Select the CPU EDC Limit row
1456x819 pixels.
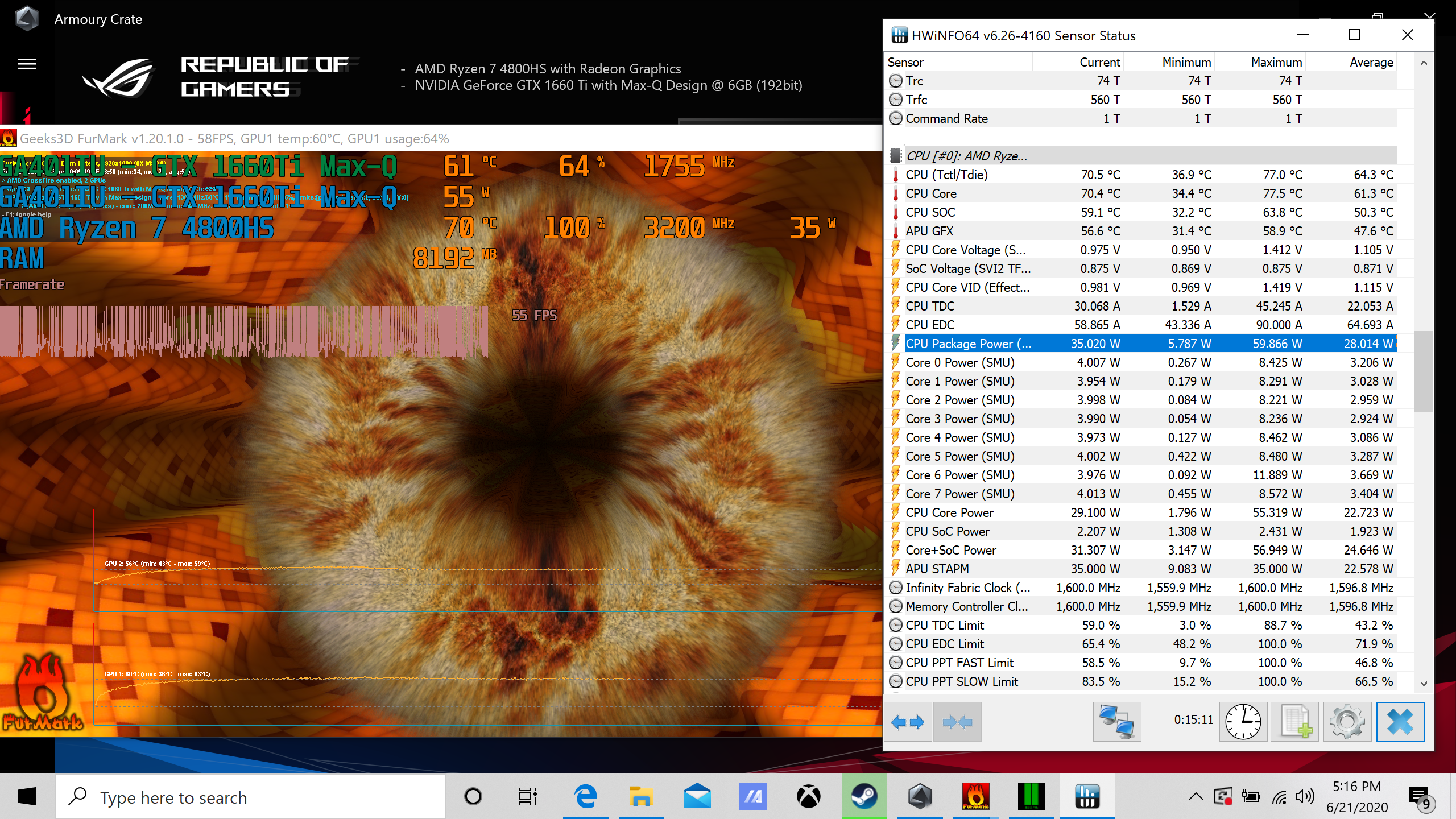click(x=1141, y=644)
